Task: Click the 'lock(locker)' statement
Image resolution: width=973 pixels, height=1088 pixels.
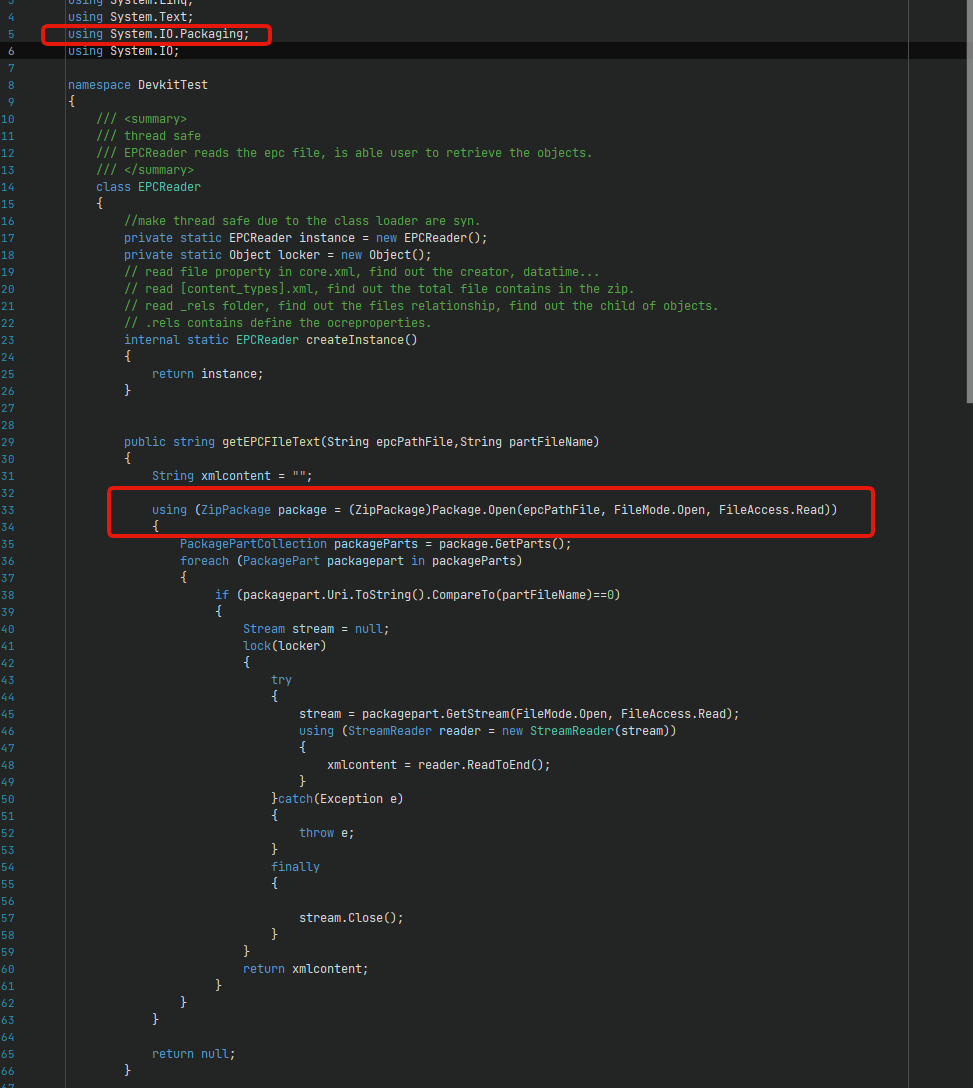Action: click(285, 646)
